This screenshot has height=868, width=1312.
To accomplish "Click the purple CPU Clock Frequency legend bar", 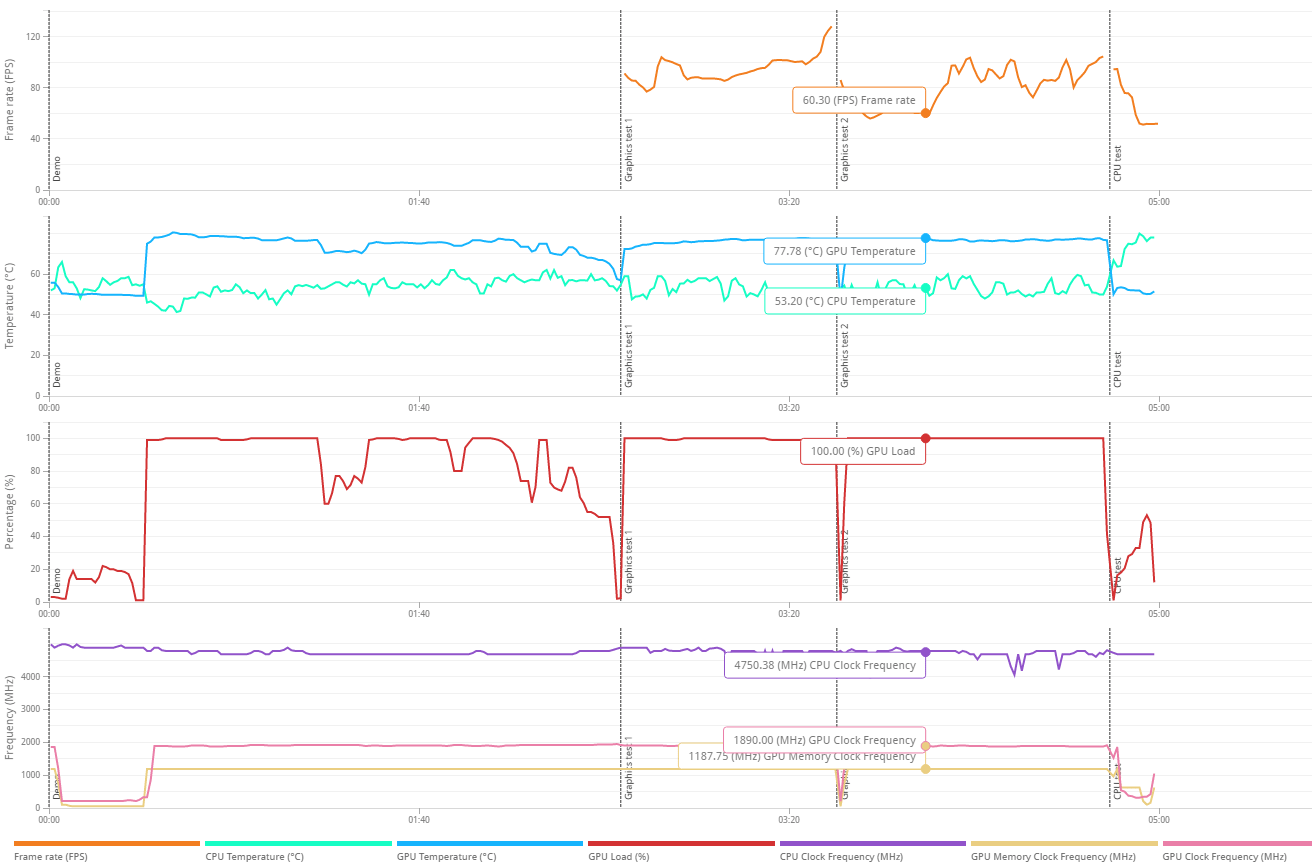I will tap(872, 844).
